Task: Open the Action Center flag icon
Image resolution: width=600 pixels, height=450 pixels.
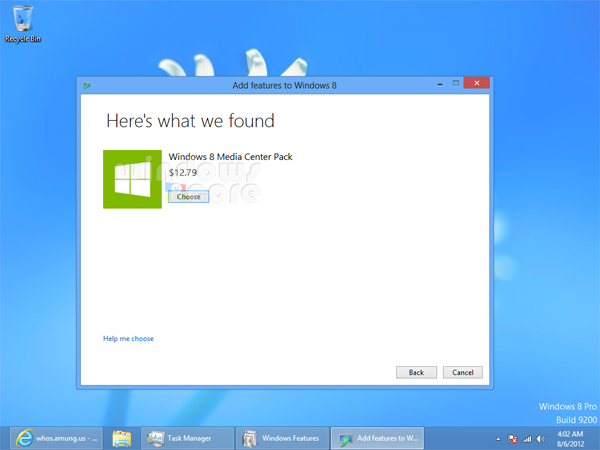Action: [x=513, y=439]
